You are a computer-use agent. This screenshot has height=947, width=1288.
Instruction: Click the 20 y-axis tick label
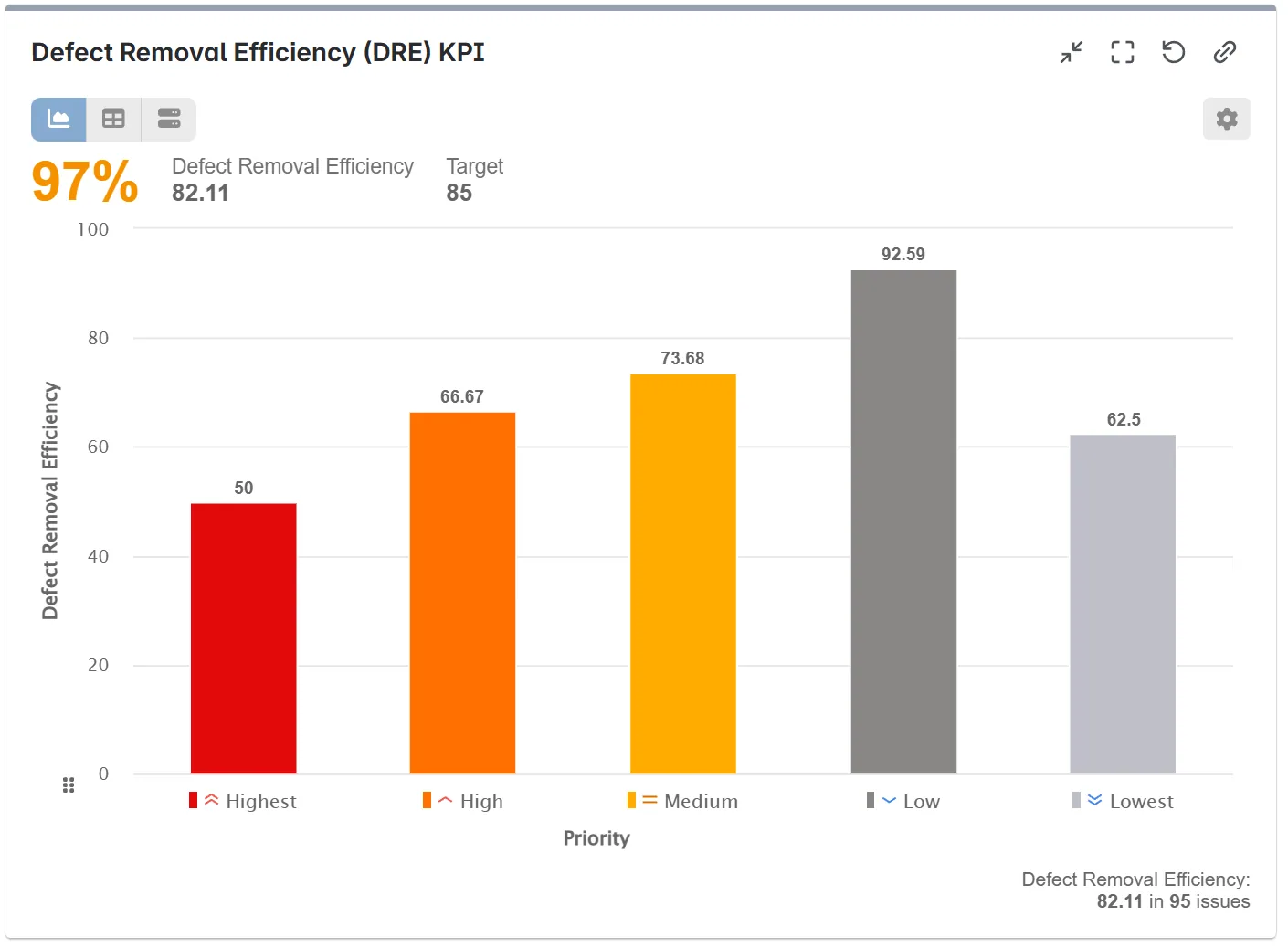pos(99,665)
